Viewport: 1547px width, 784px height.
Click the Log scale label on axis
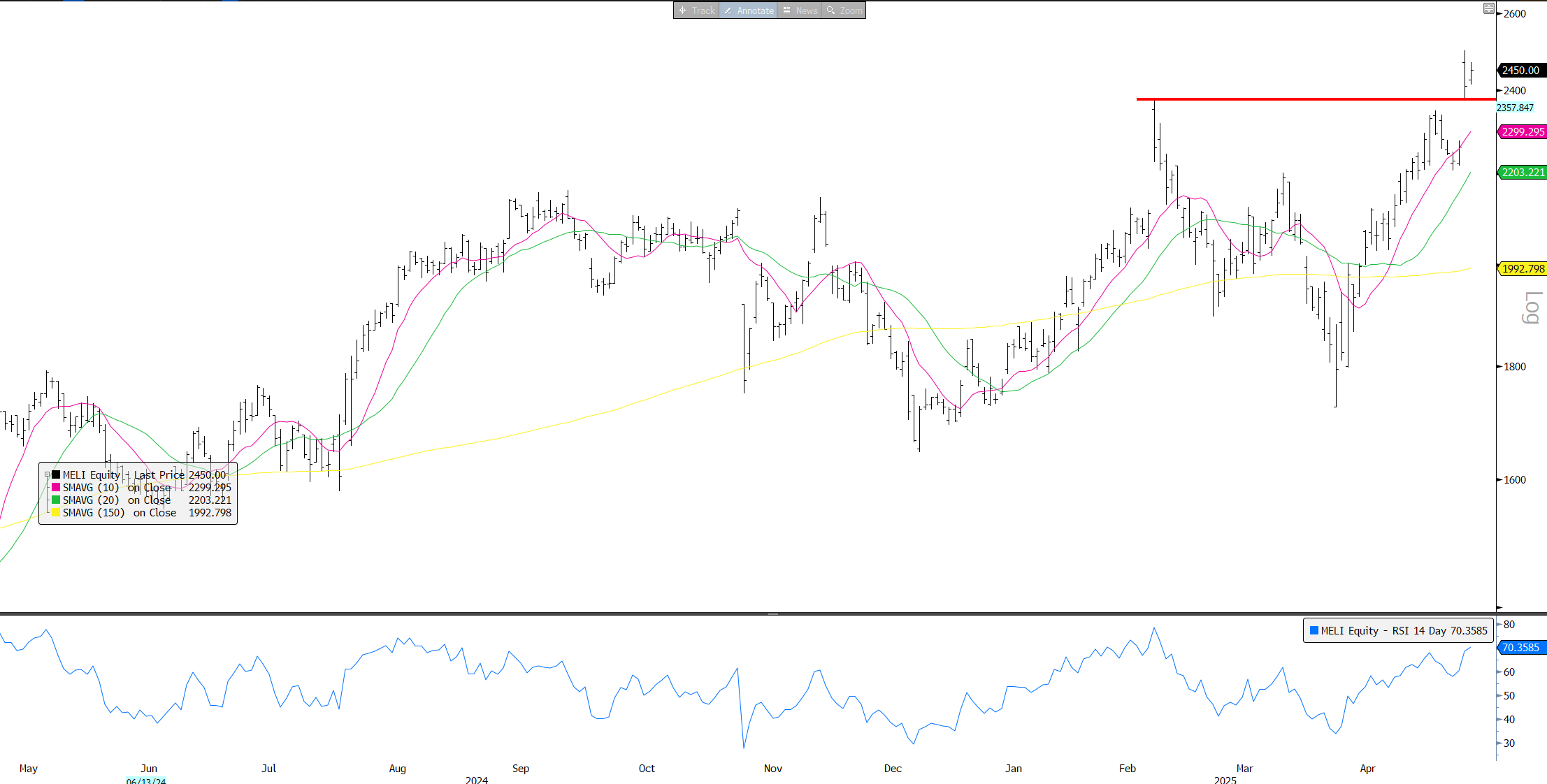(x=1532, y=307)
